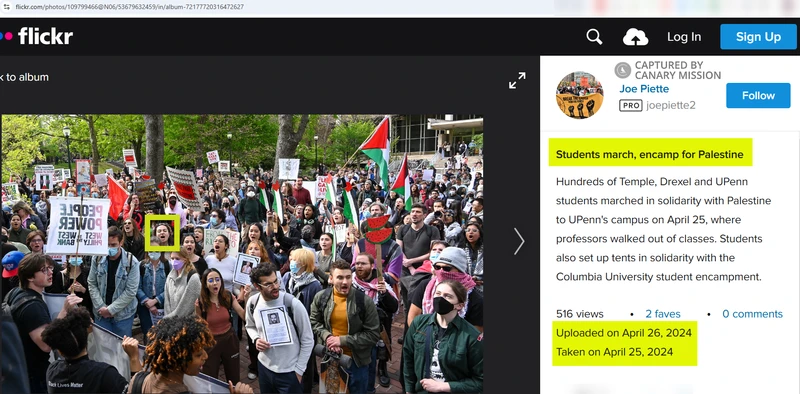This screenshot has height=394, width=800.
Task: Click the photo title Students march, encamp for Palestine
Action: coord(649,154)
